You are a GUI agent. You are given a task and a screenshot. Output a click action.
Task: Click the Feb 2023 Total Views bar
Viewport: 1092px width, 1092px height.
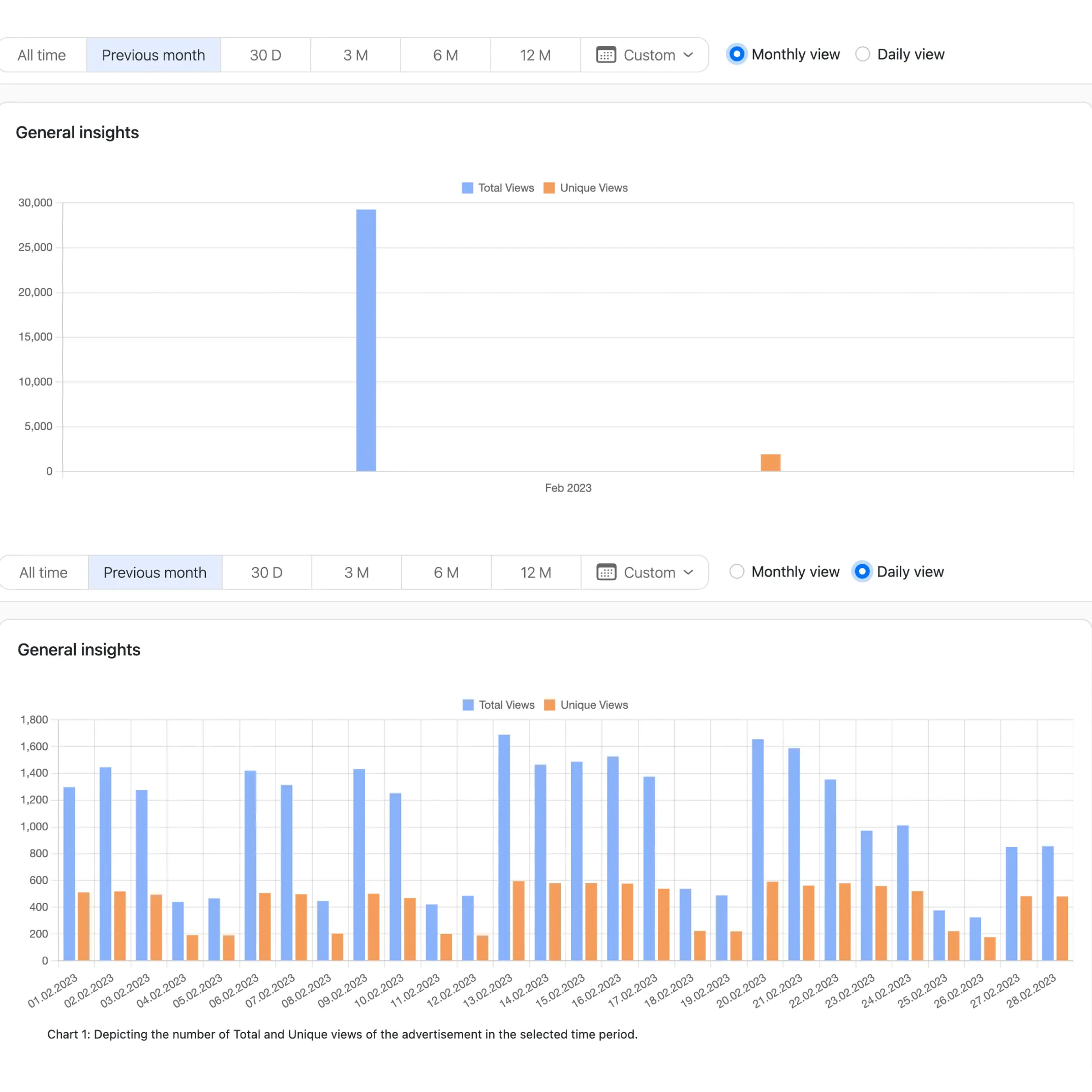click(x=366, y=339)
